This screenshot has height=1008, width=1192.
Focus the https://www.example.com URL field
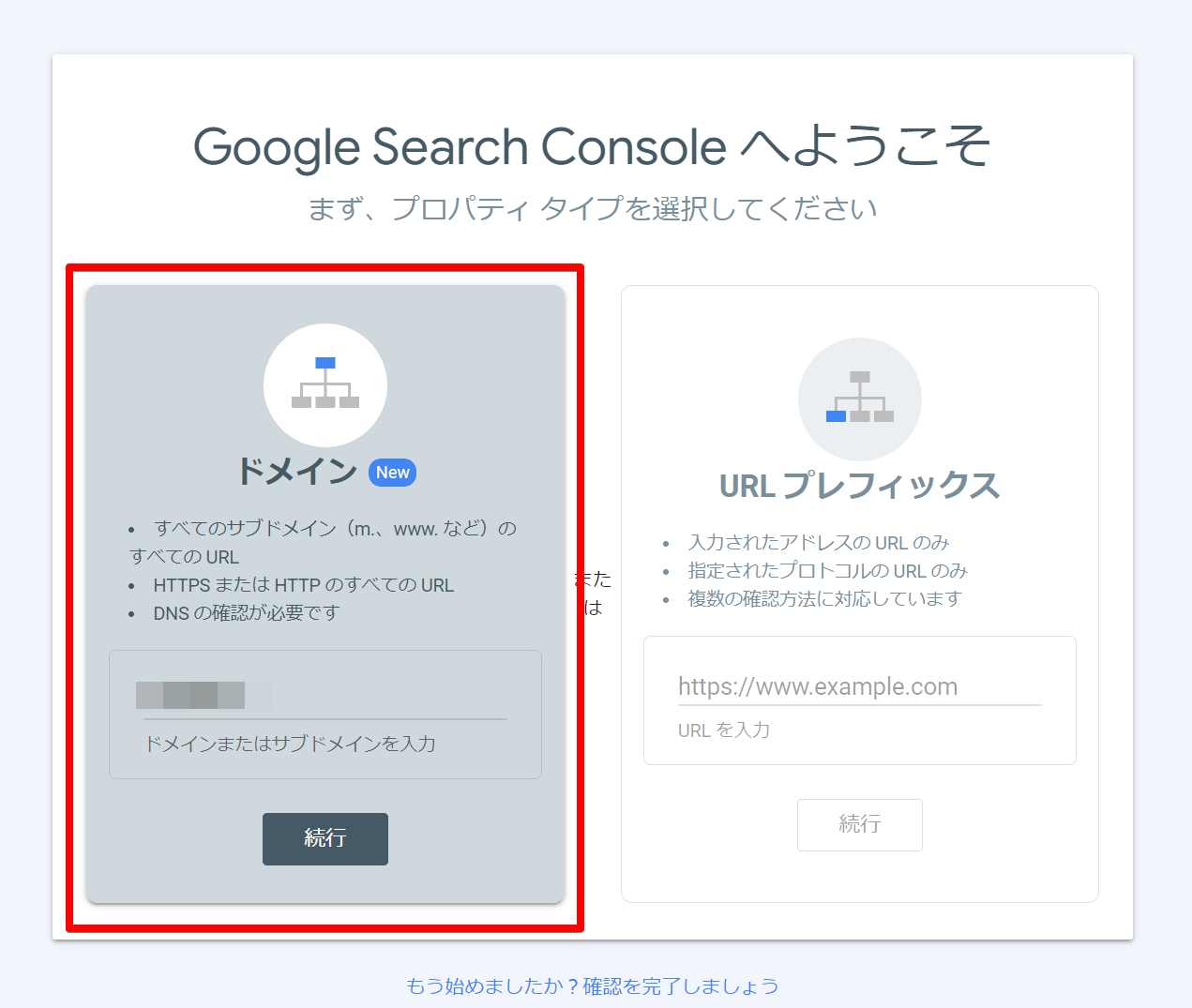(x=860, y=686)
